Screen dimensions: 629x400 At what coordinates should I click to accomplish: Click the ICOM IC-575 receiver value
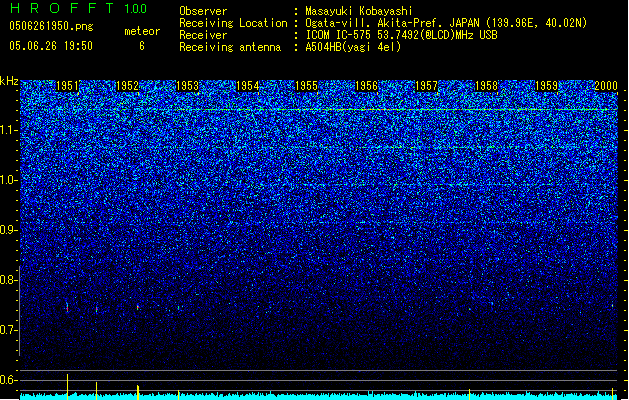pos(401,35)
